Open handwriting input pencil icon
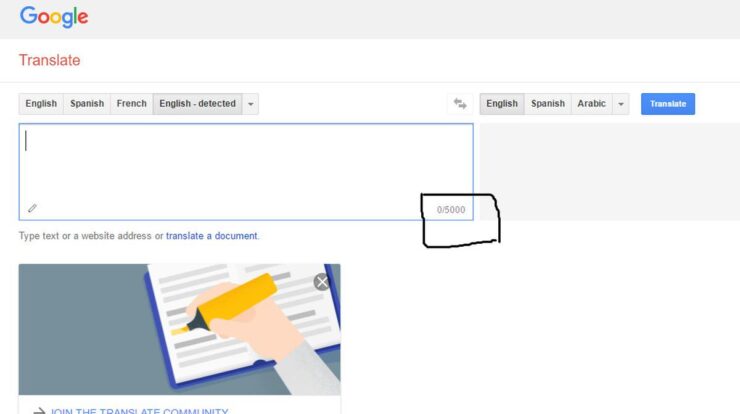Screen dimensions: 740x414 pos(32,208)
